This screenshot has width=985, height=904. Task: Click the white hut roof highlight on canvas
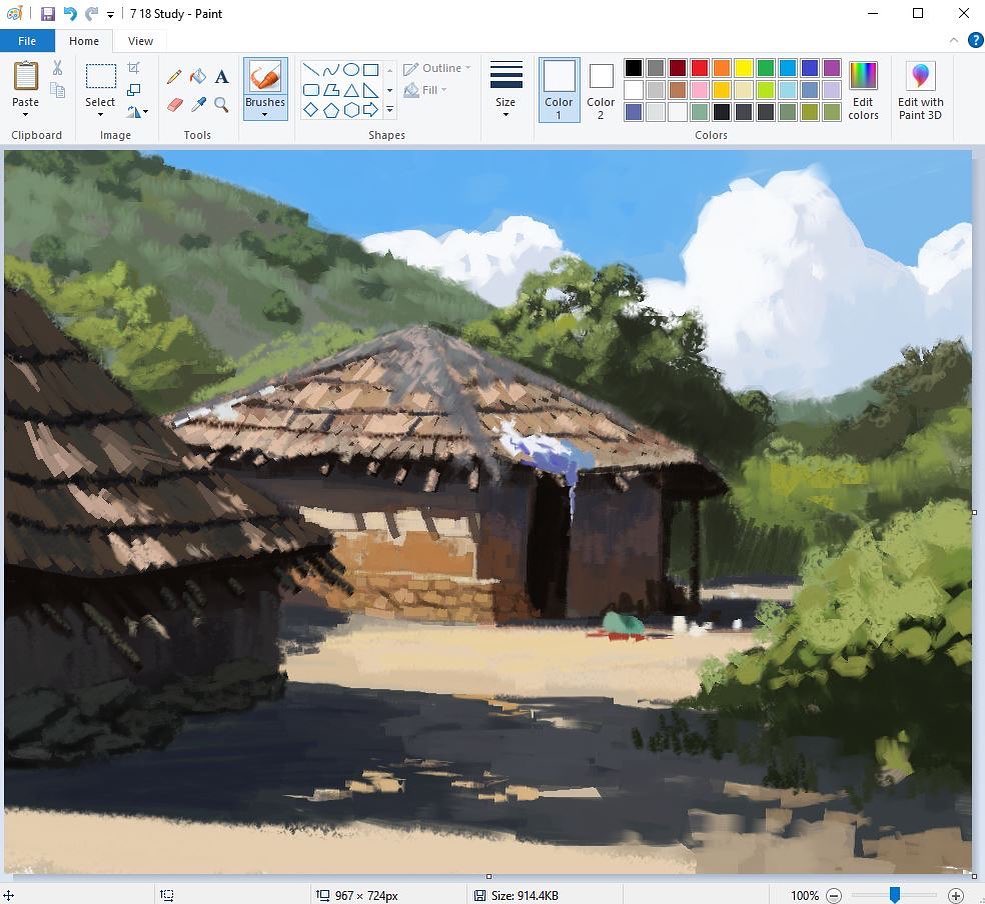pos(536,446)
